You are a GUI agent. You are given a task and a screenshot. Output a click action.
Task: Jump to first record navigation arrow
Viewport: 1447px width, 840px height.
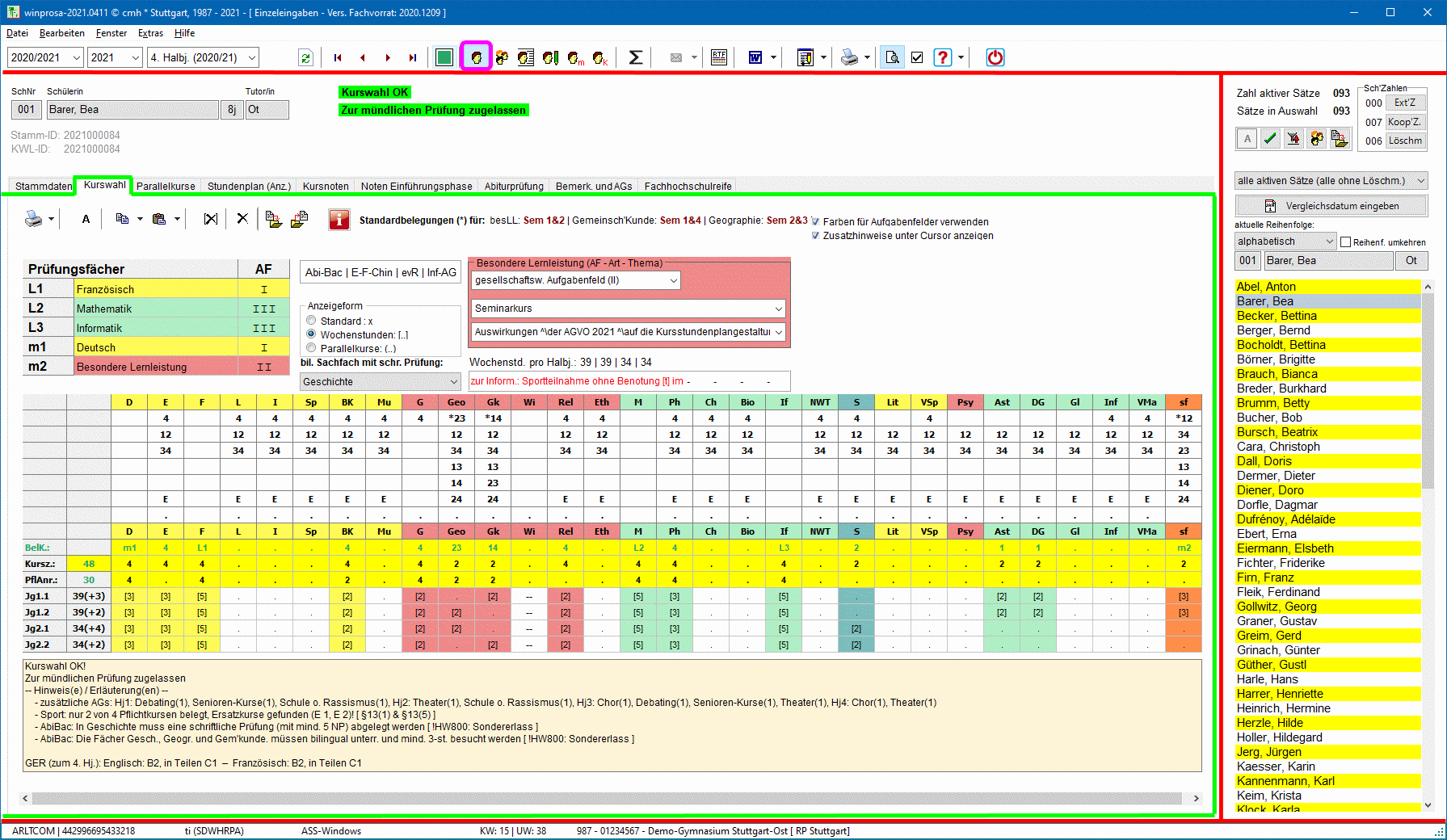[338, 57]
